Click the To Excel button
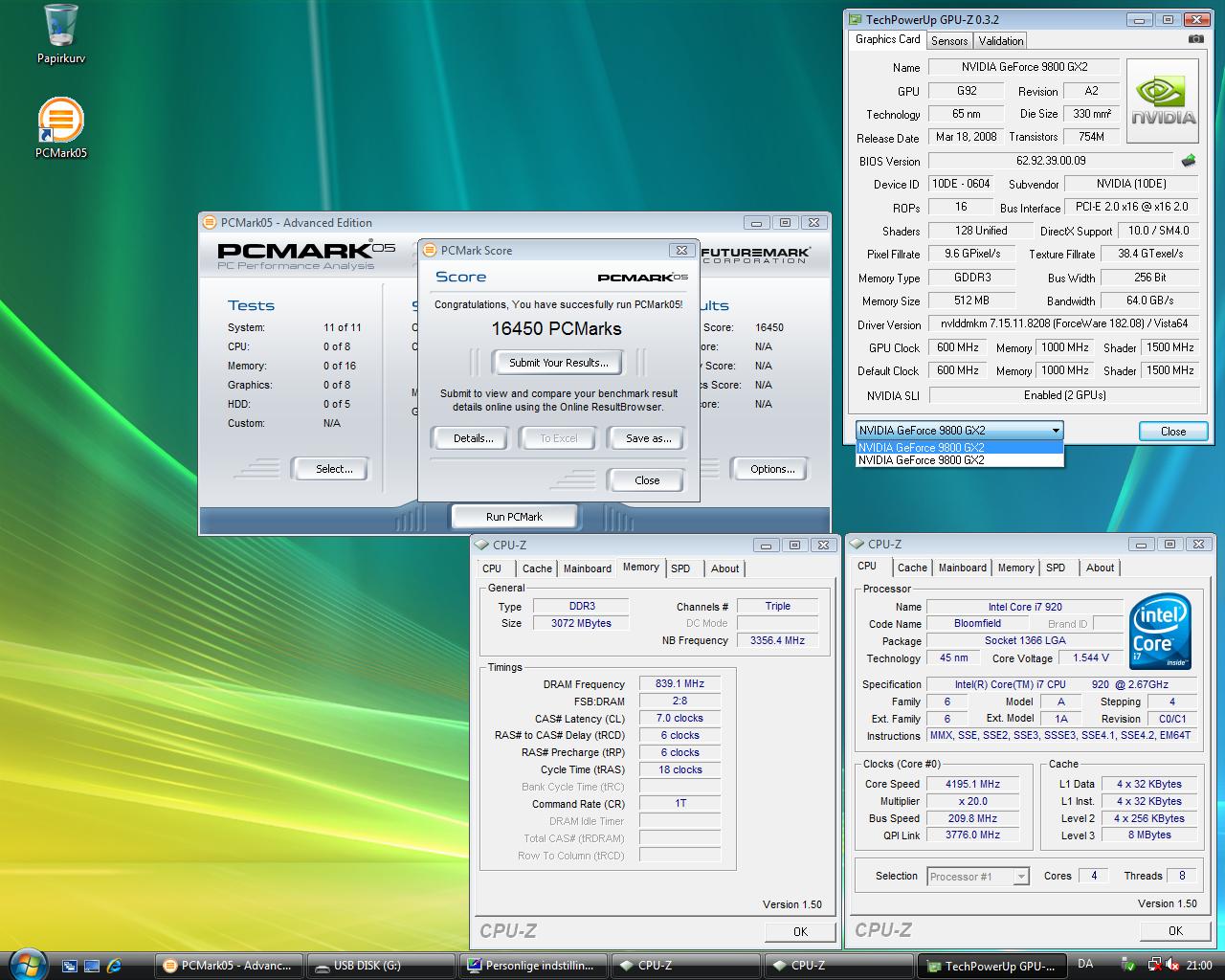The height and width of the screenshot is (980, 1225). [559, 438]
